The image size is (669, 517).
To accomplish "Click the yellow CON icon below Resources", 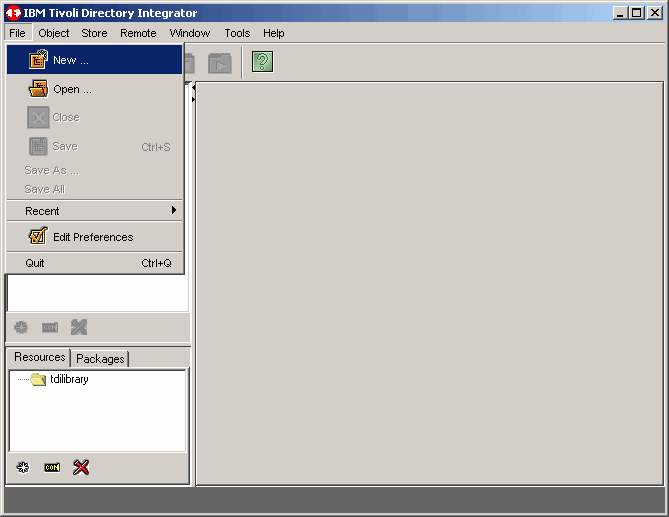I will point(52,467).
